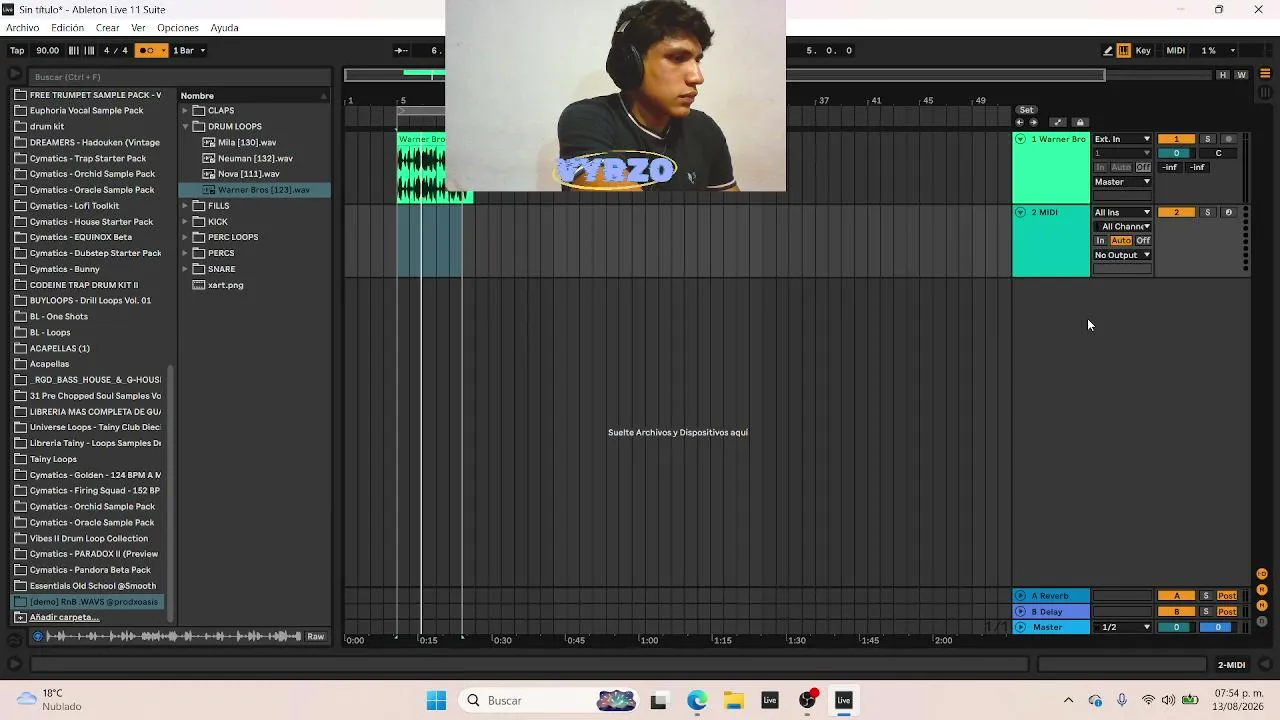Select the xart.png file
Screen dimensions: 1280x720
225,285
